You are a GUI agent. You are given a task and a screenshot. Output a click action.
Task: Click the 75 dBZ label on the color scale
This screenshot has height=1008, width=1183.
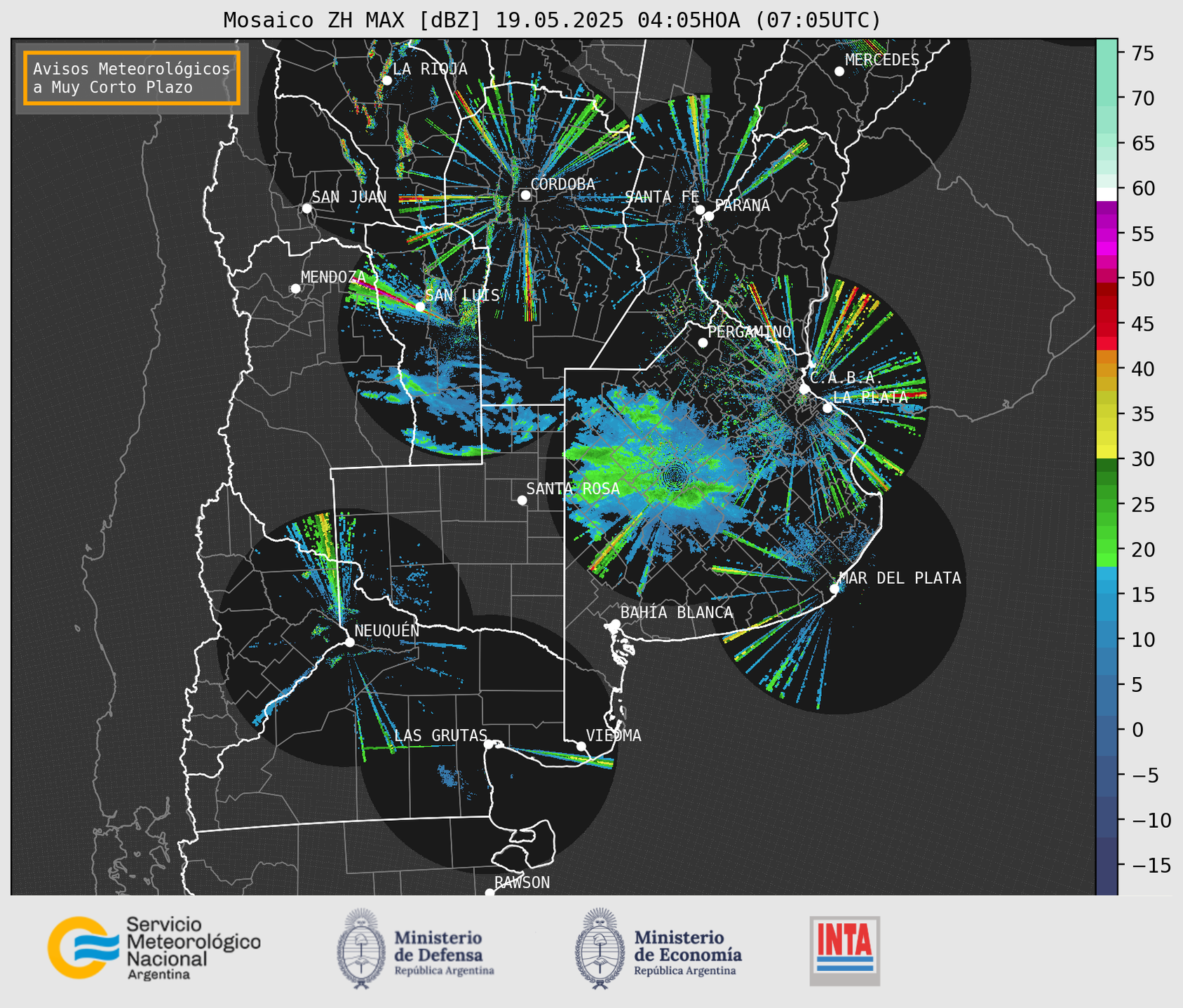pos(1143,53)
